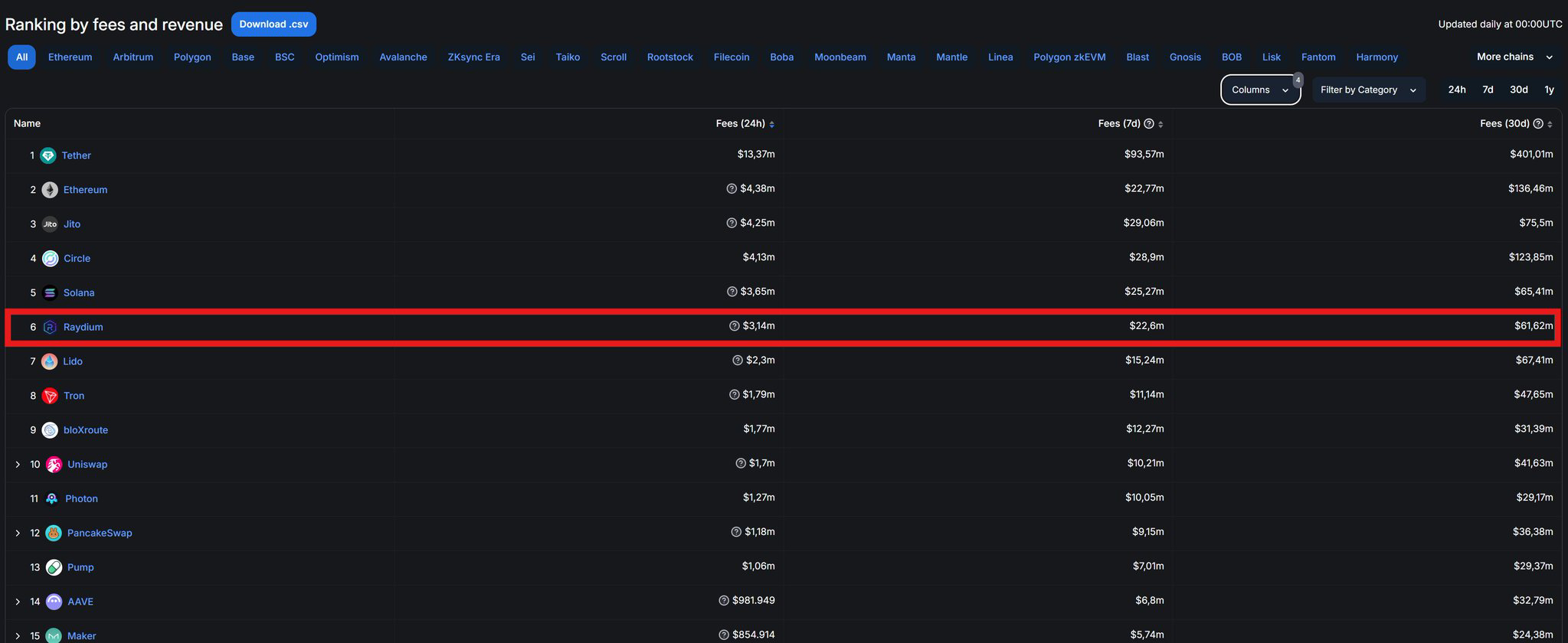Download the .csv file
Screen dimensions: 1568x643
(x=273, y=24)
